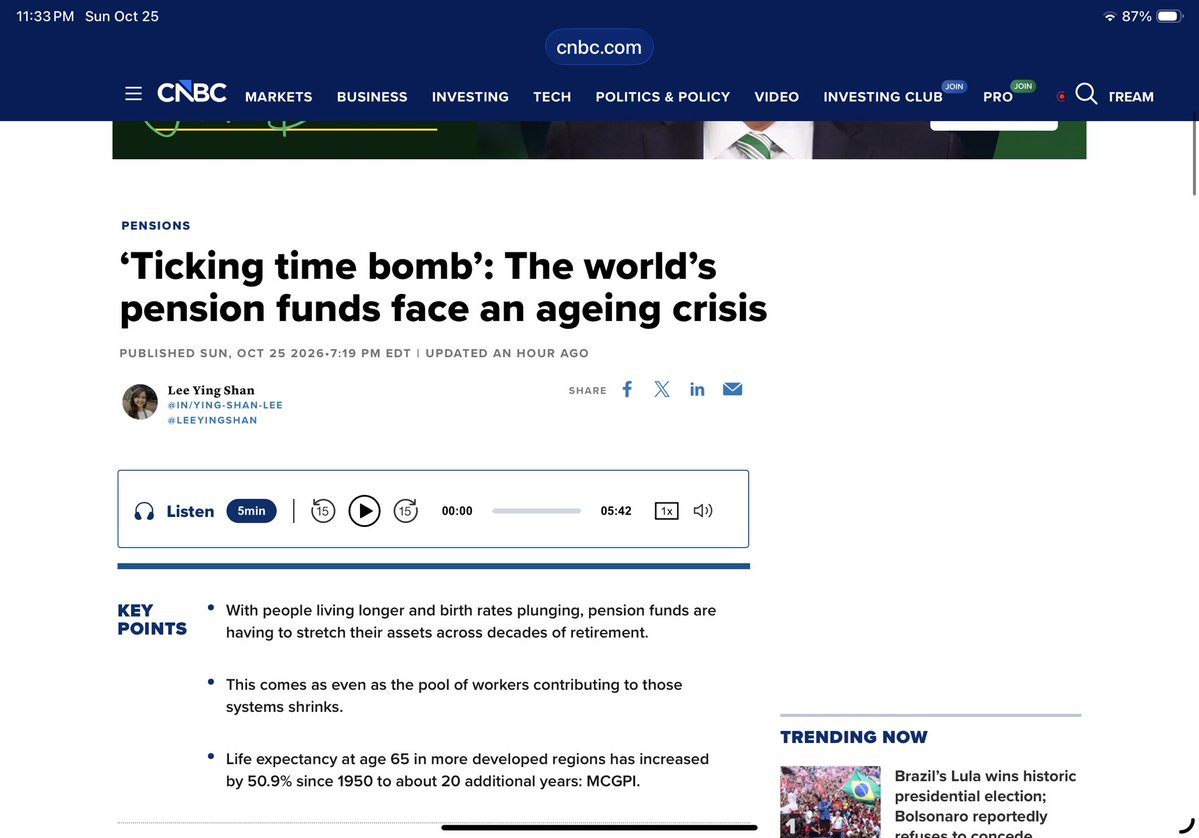Click the audio volume speaker icon
This screenshot has height=838, width=1199.
pyautogui.click(x=703, y=511)
